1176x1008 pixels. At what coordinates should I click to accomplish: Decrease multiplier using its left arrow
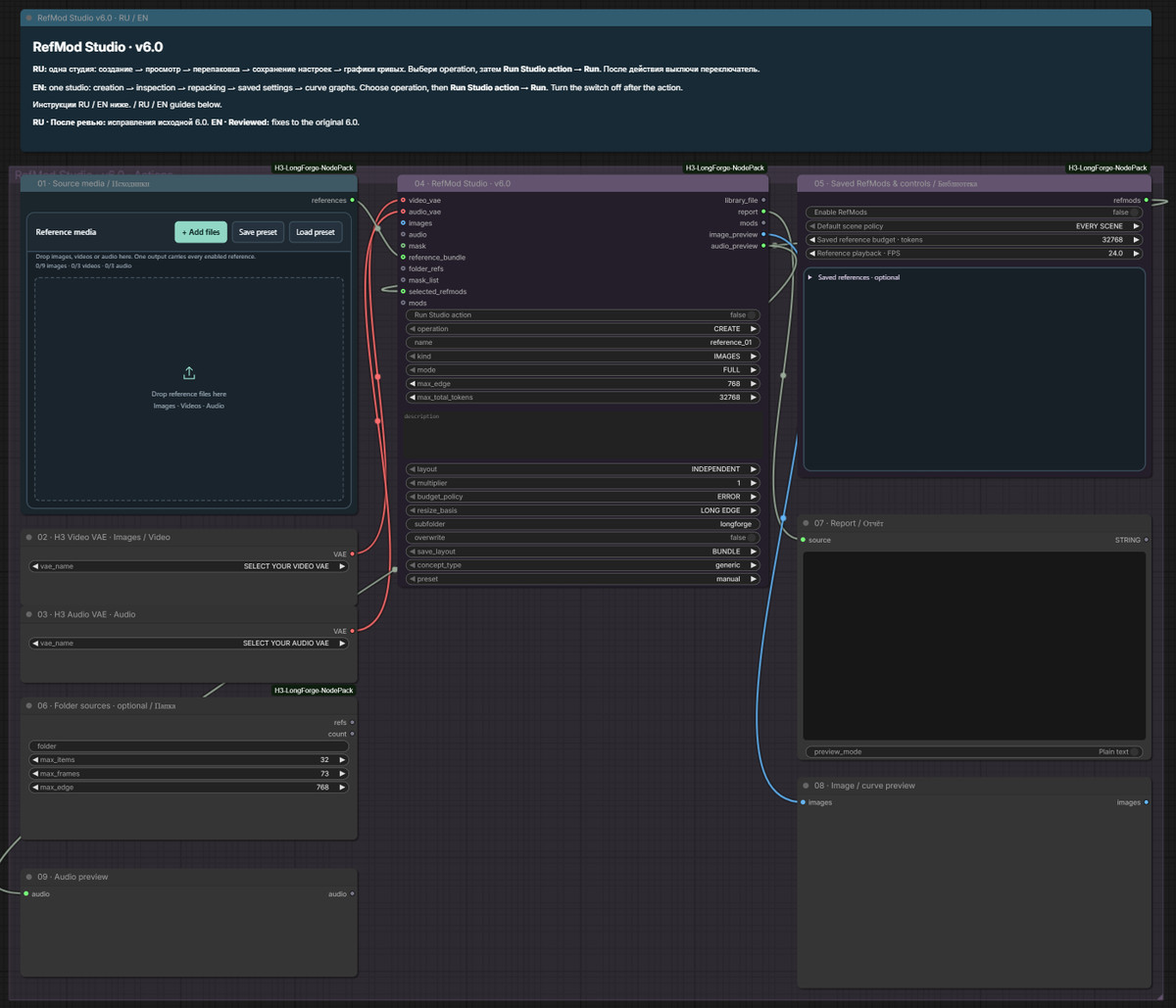point(413,483)
